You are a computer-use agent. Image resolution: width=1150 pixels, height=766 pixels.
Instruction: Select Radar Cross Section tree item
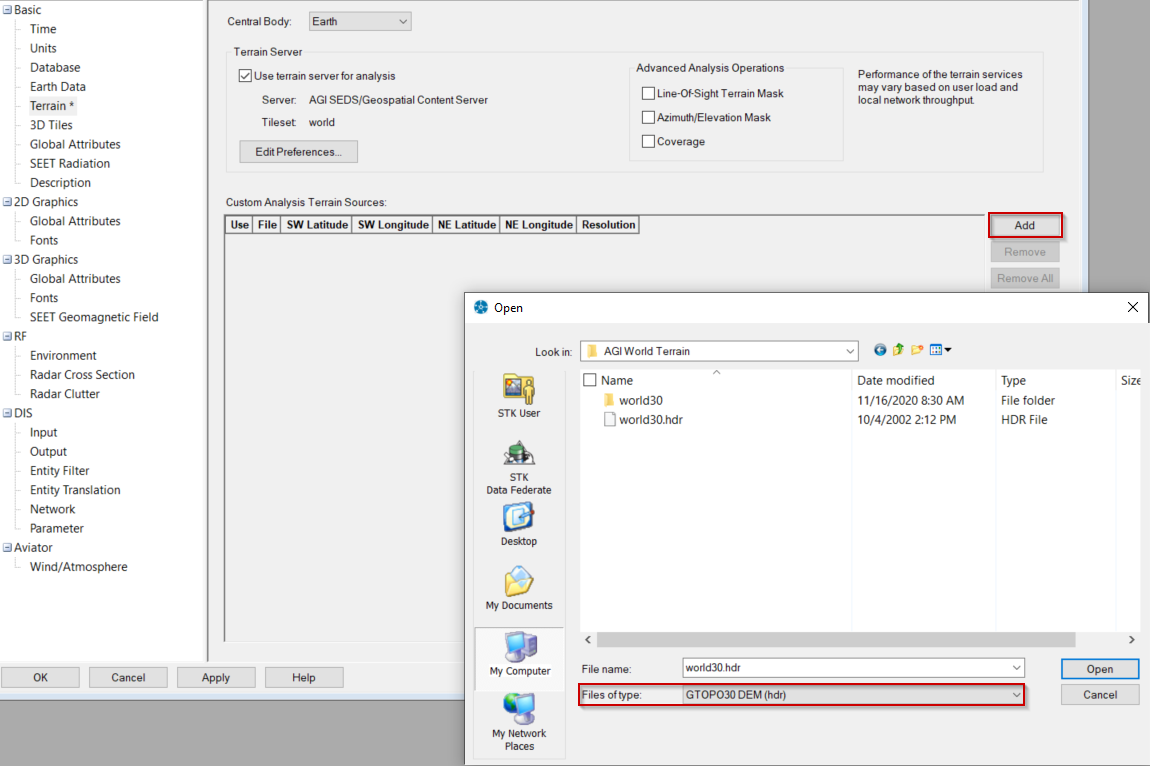pos(82,375)
